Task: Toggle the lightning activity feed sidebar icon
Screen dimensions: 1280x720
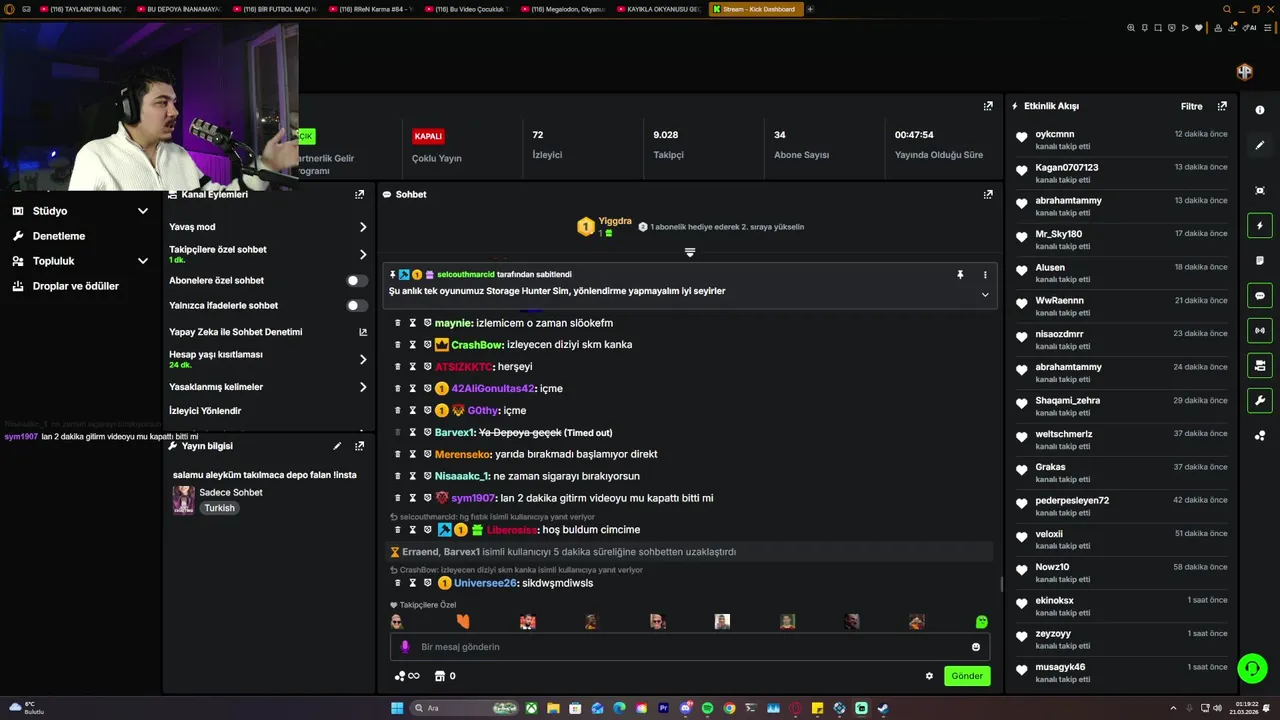Action: point(1260,226)
